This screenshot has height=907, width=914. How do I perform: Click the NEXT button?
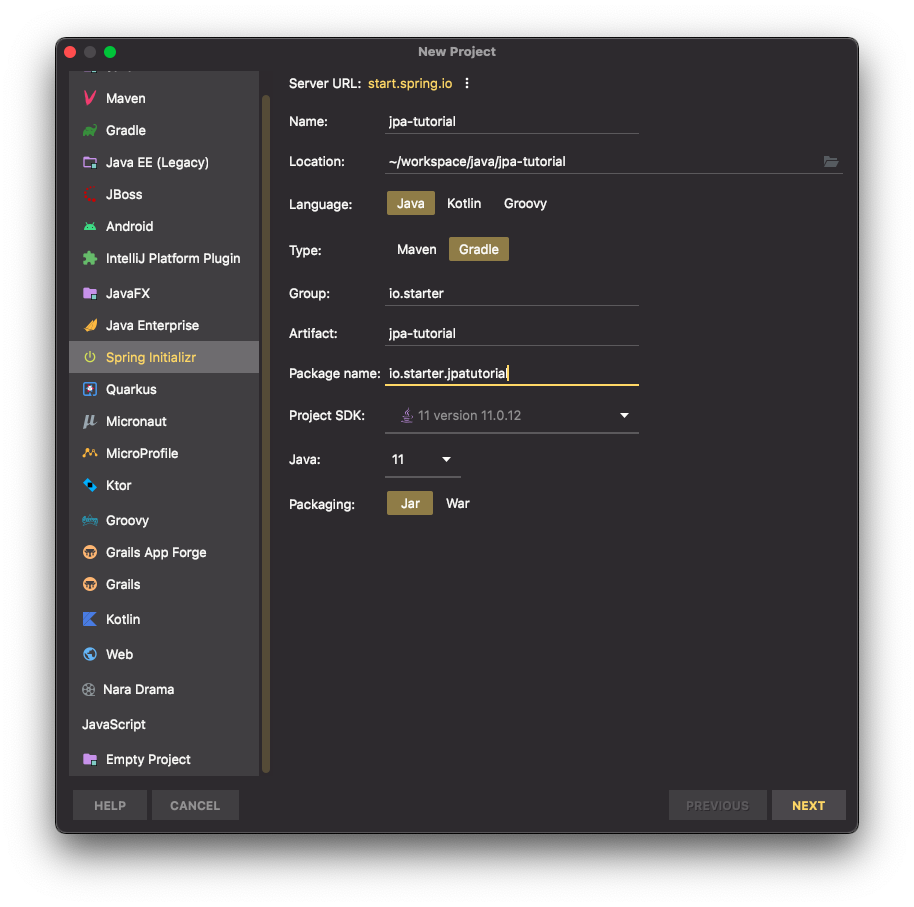[808, 806]
